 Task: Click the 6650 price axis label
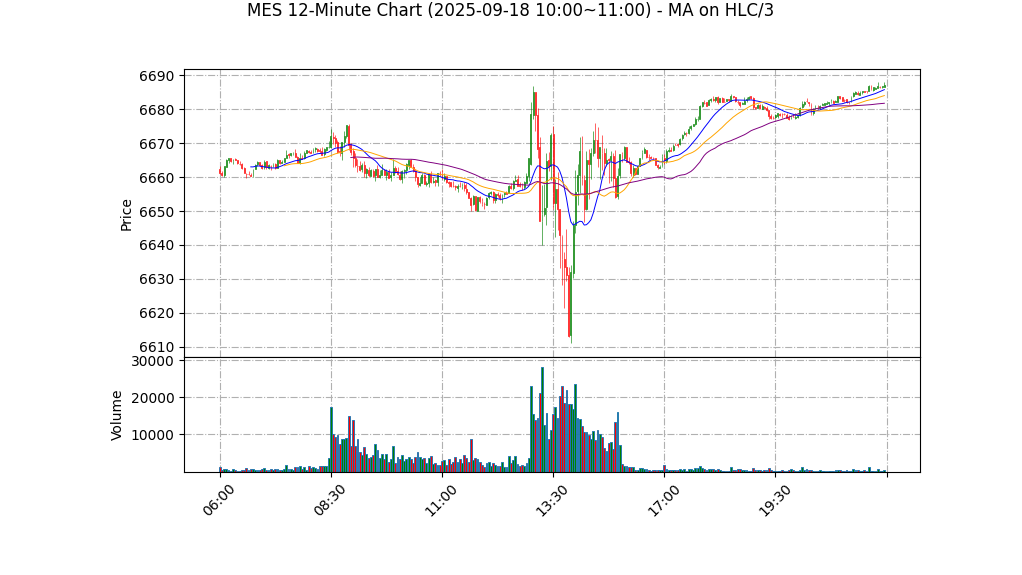click(x=157, y=212)
